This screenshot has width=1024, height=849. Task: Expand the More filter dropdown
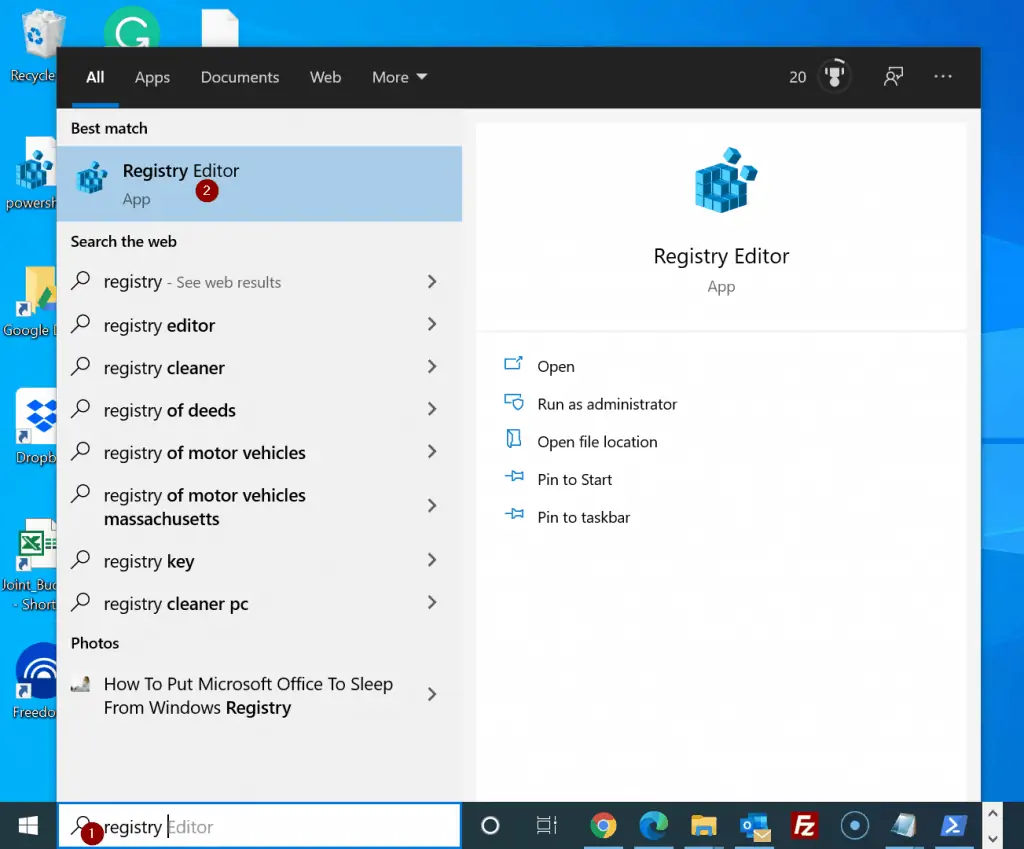pos(399,77)
